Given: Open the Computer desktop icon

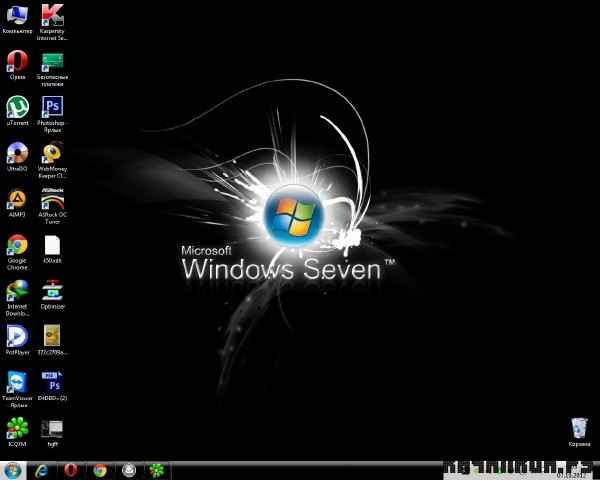Looking at the screenshot, I should pyautogui.click(x=17, y=16).
